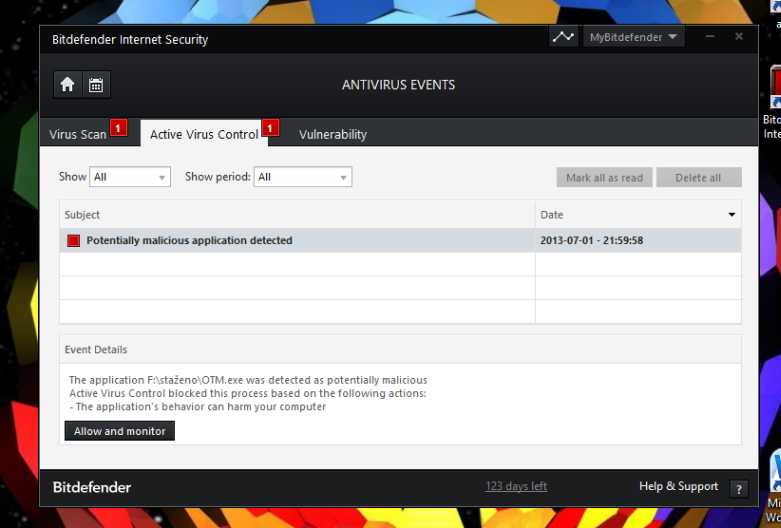The image size is (781, 528).
Task: Click the Virus Scan notification badge
Action: 119,128
